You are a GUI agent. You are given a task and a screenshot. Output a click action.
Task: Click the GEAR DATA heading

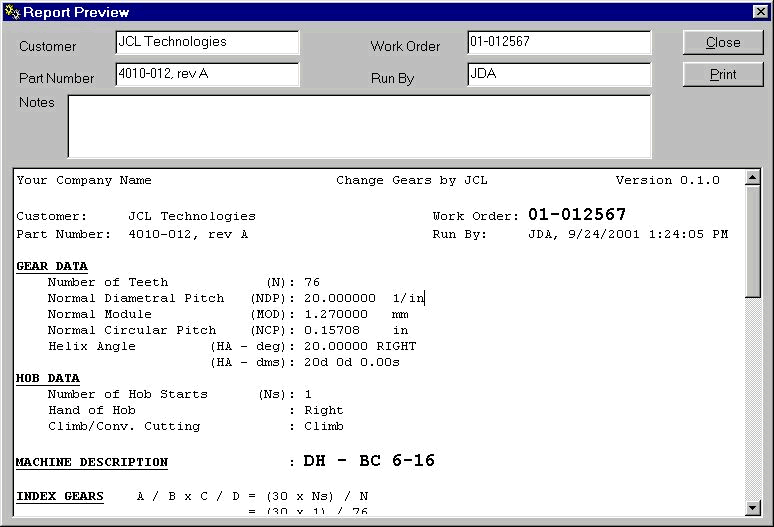coord(52,266)
